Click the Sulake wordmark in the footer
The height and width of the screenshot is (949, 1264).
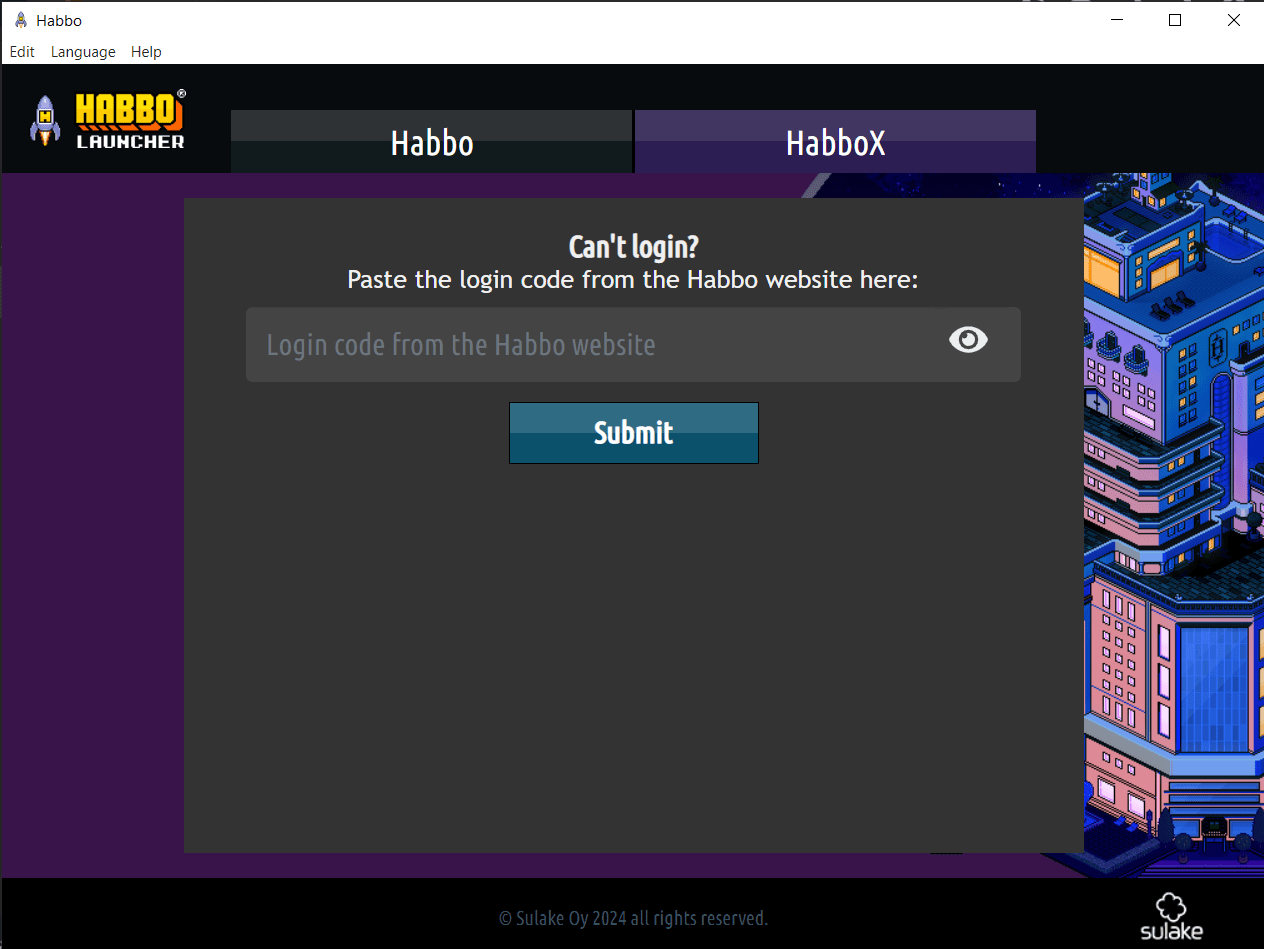point(1171,932)
